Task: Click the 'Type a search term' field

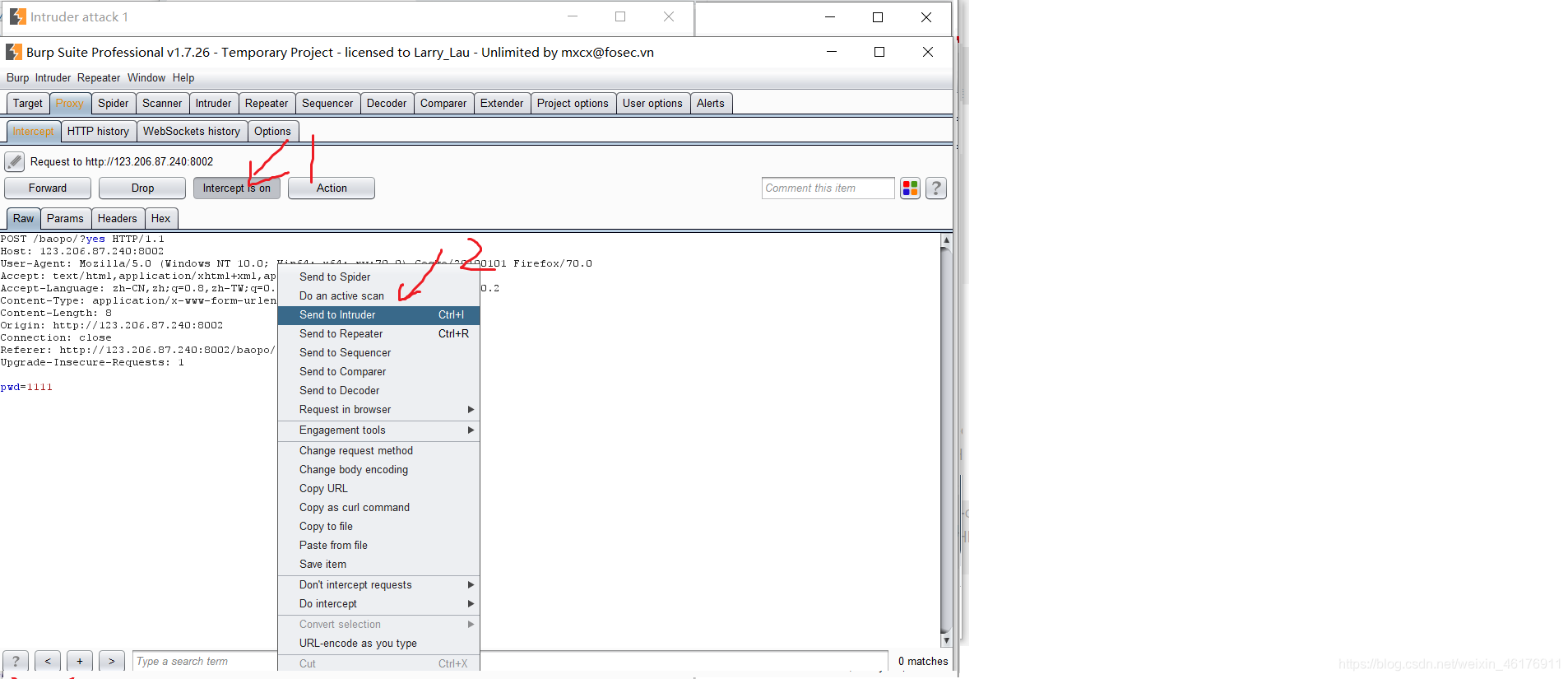Action: [205, 661]
